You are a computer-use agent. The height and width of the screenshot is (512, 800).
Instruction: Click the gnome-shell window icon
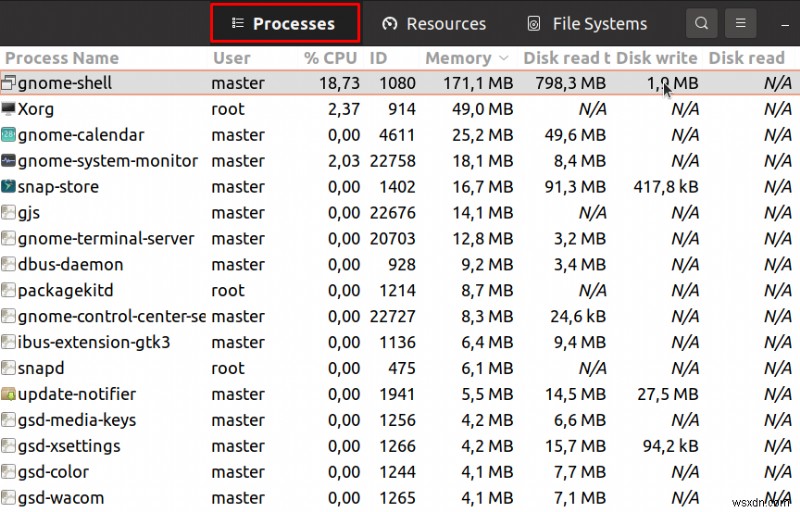tap(8, 83)
